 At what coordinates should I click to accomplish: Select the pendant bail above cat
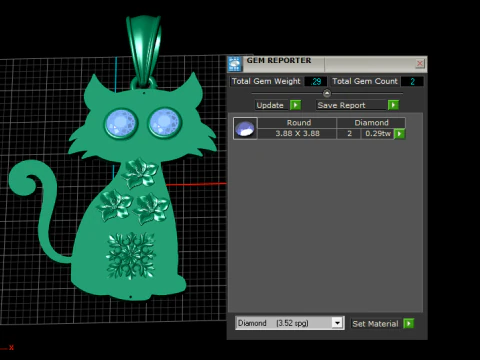[144, 50]
